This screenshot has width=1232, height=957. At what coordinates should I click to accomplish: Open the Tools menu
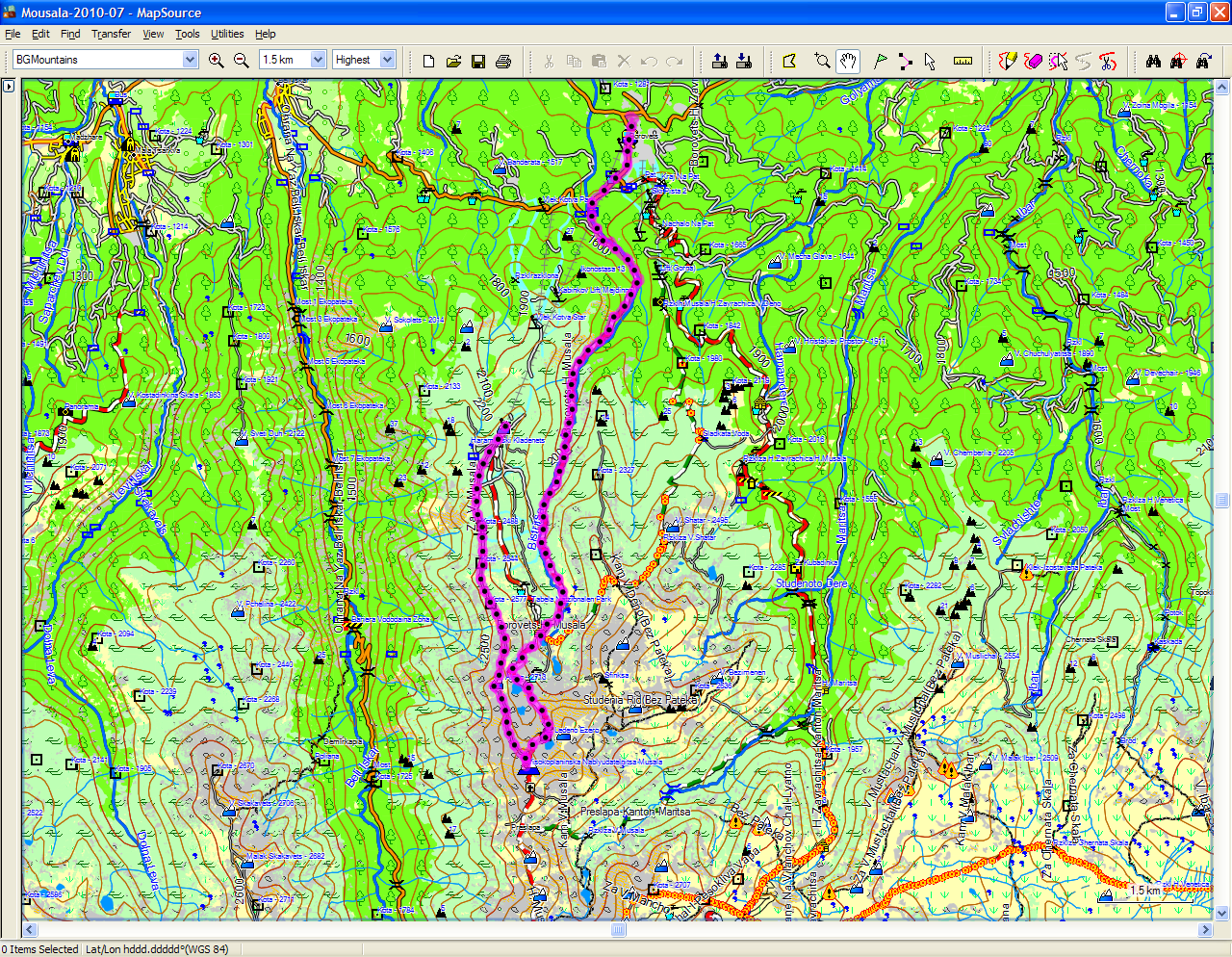click(x=187, y=34)
